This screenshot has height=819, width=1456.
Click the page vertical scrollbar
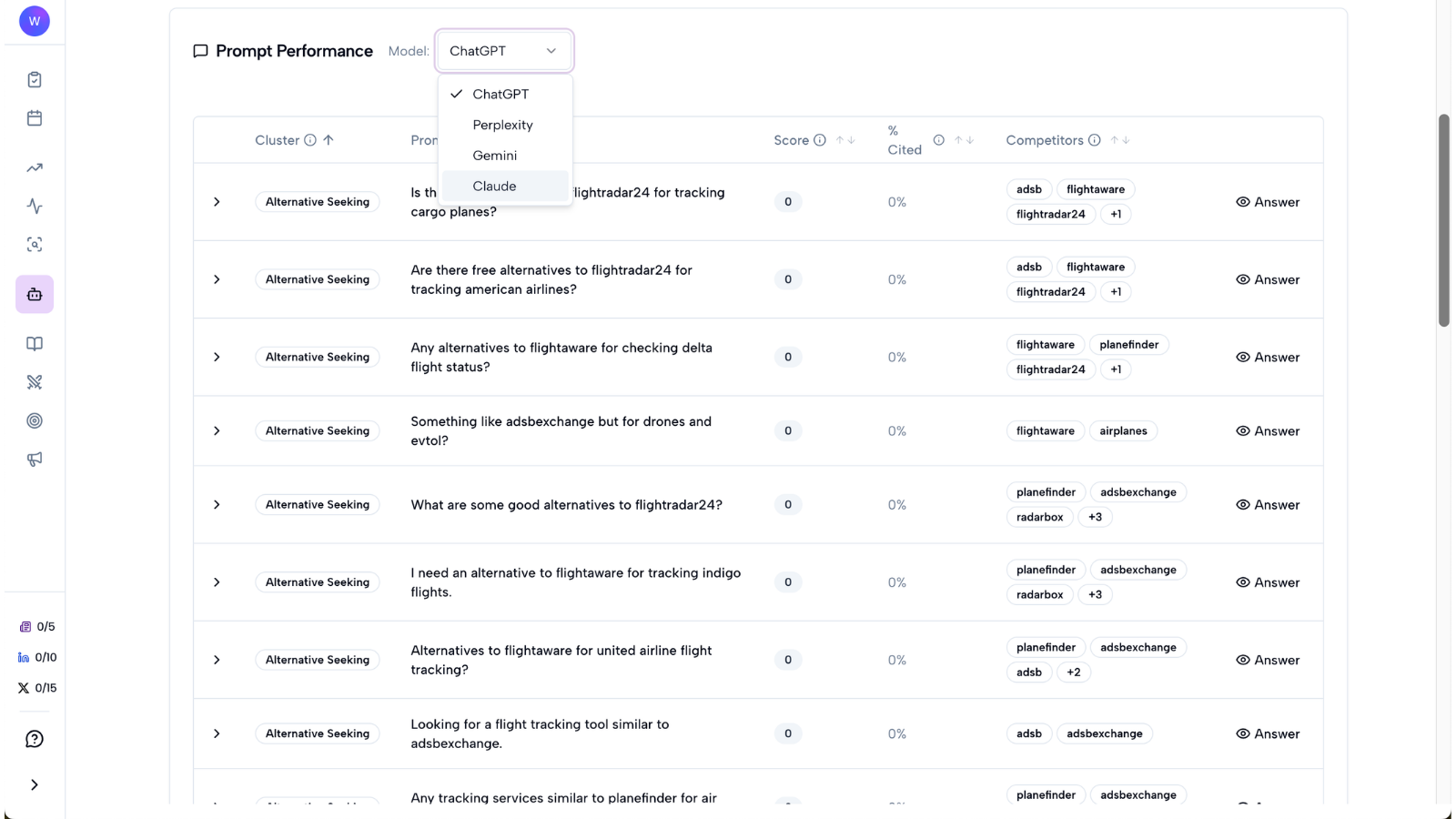click(x=1443, y=220)
